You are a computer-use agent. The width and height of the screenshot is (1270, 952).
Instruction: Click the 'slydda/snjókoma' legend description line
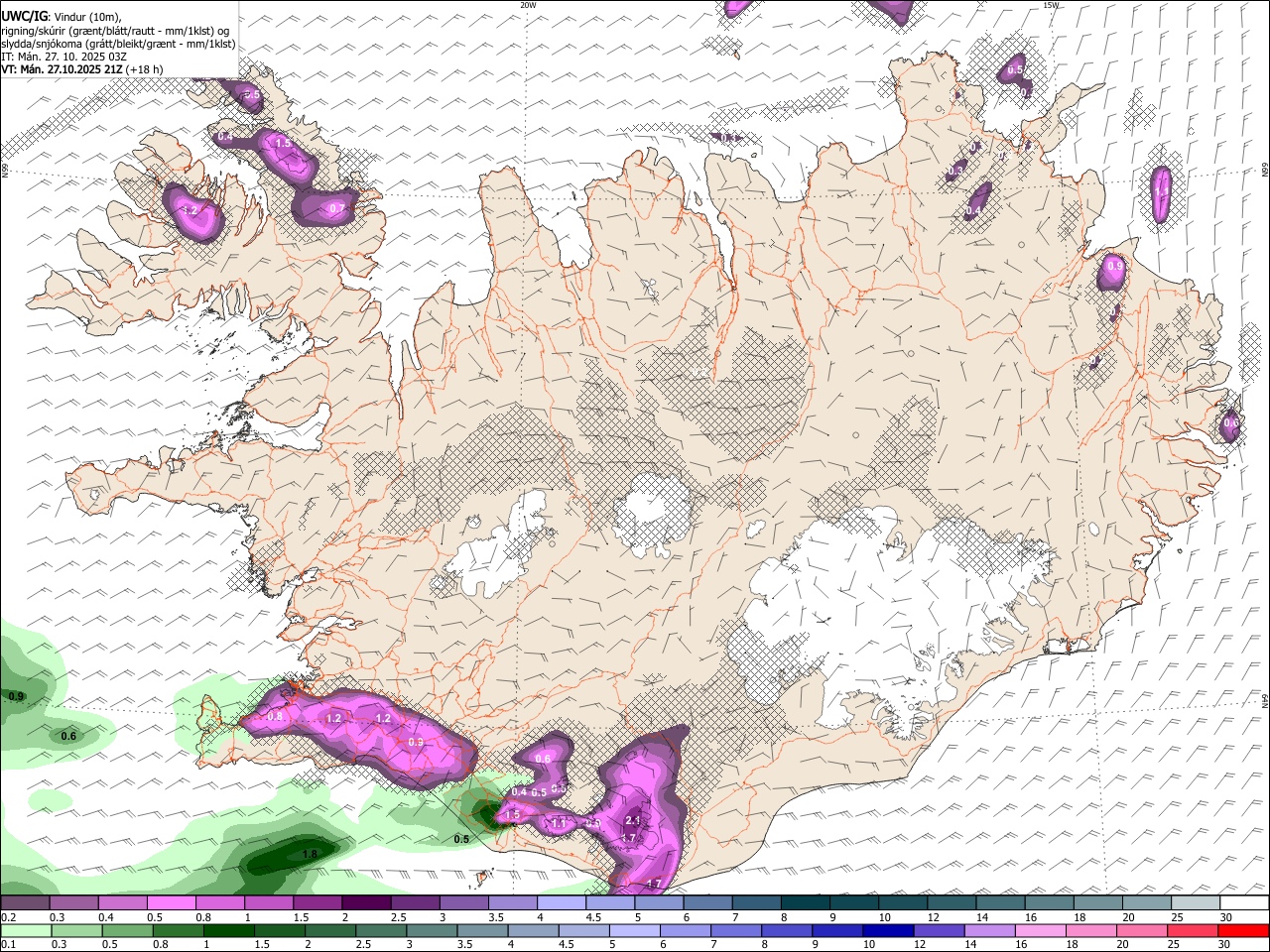click(118, 44)
